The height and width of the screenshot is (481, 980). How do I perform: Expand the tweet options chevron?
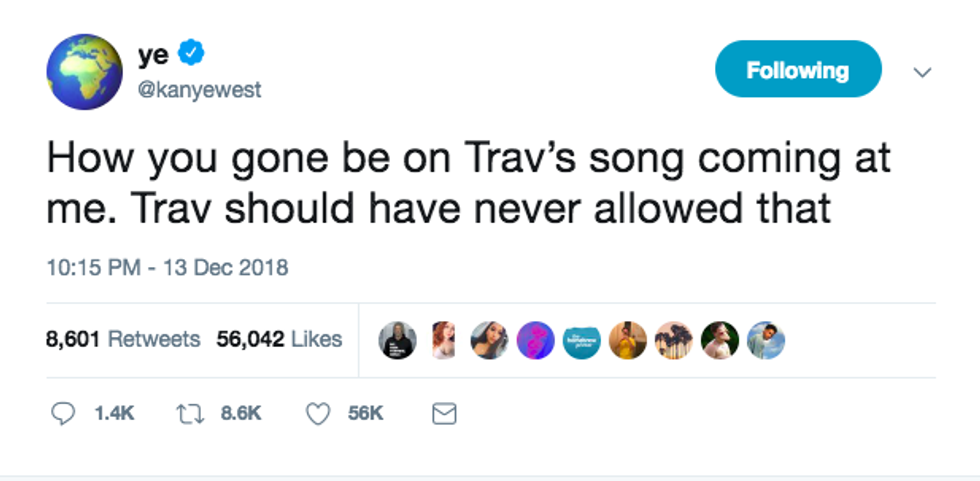point(923,72)
